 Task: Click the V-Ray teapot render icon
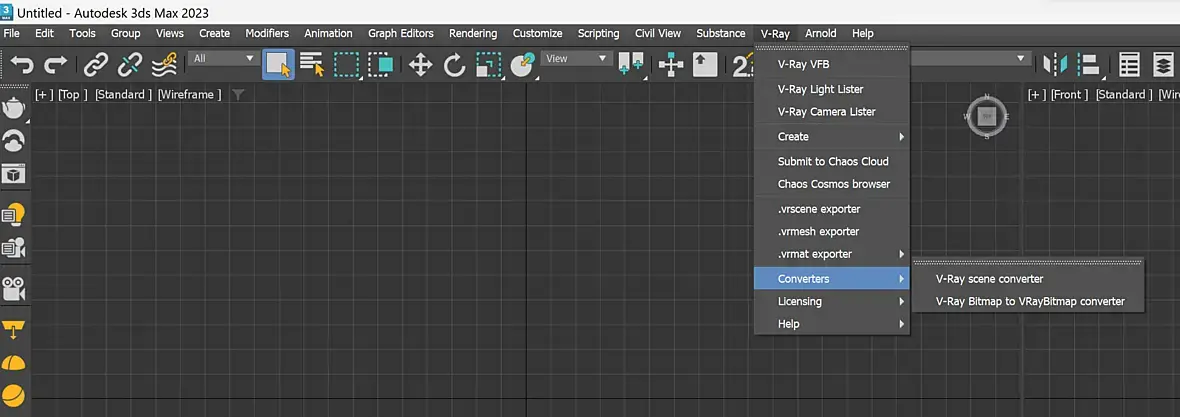click(x=14, y=108)
